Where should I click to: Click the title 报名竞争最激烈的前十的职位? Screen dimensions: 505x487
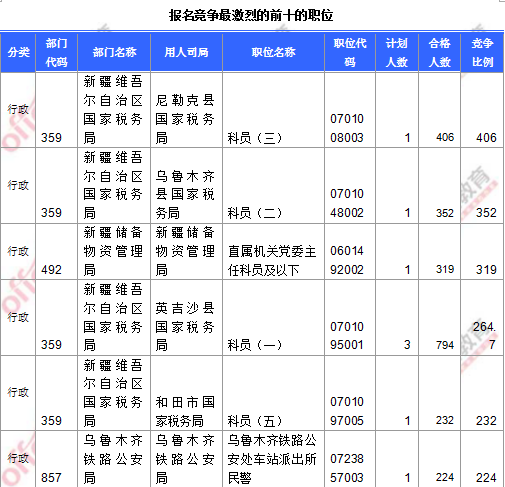[251, 15]
